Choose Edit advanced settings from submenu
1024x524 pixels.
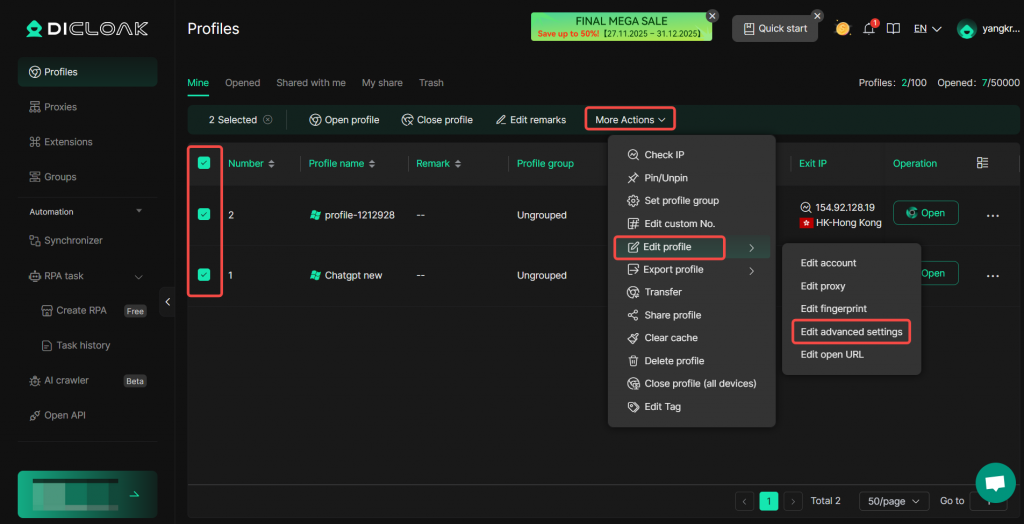(x=851, y=332)
